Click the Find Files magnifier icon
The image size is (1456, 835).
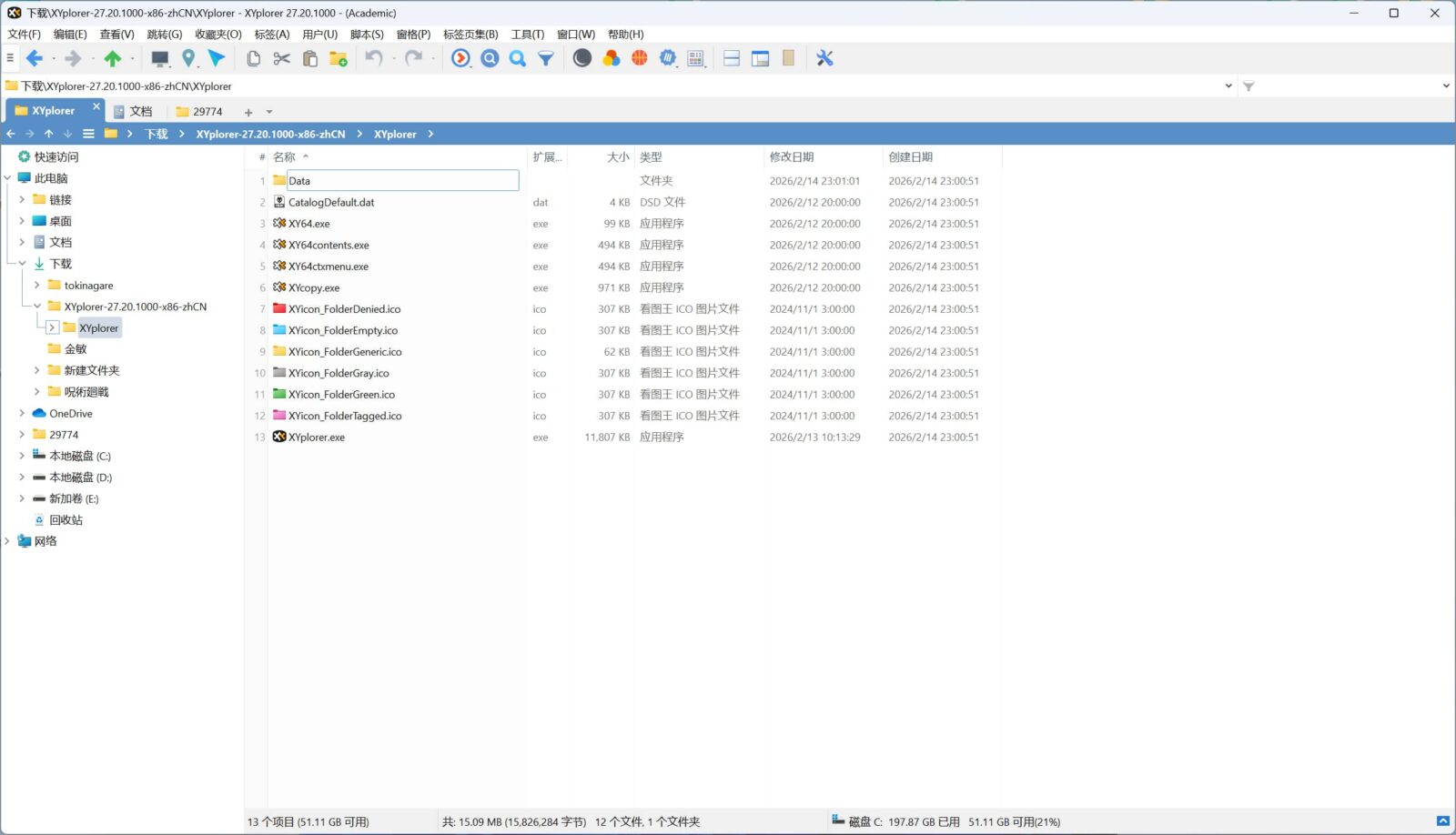click(x=518, y=58)
